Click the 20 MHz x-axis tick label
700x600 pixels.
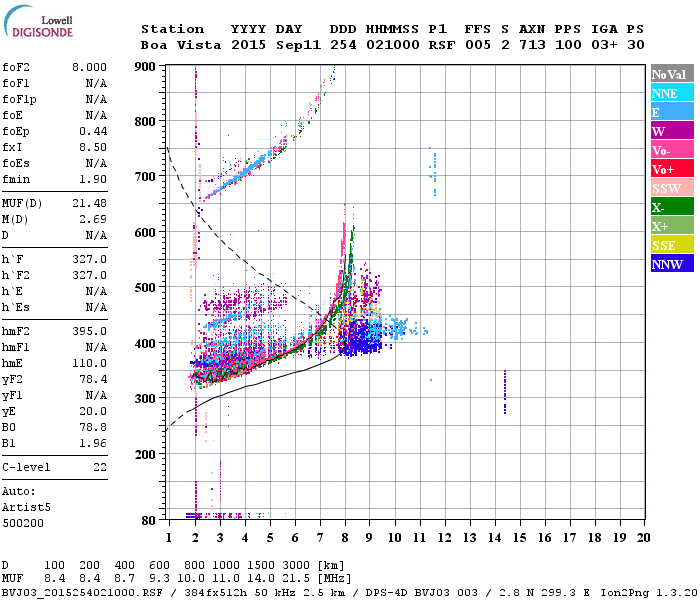pos(643,538)
